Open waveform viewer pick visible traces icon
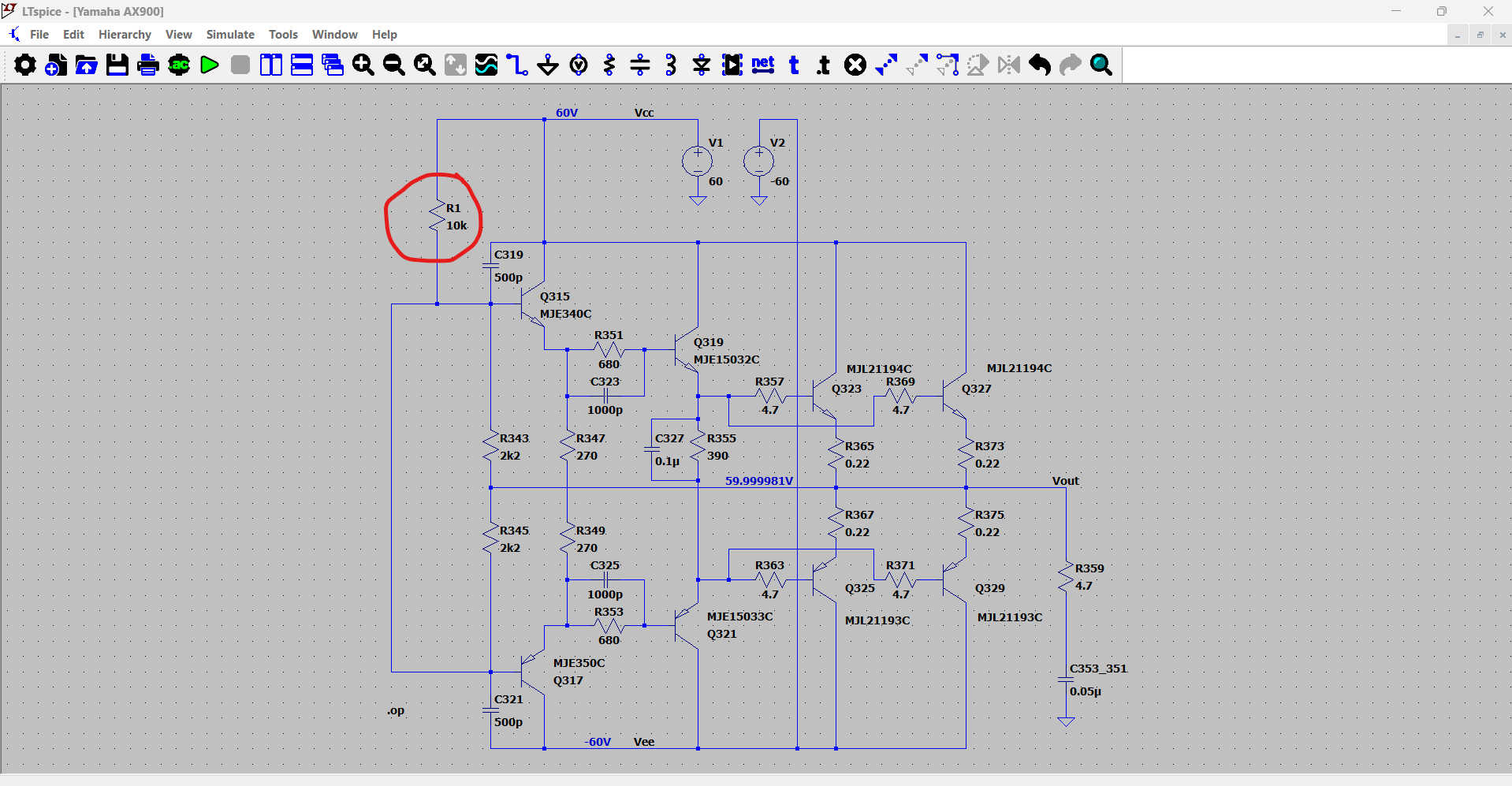Image resolution: width=1512 pixels, height=786 pixels. coord(486,65)
